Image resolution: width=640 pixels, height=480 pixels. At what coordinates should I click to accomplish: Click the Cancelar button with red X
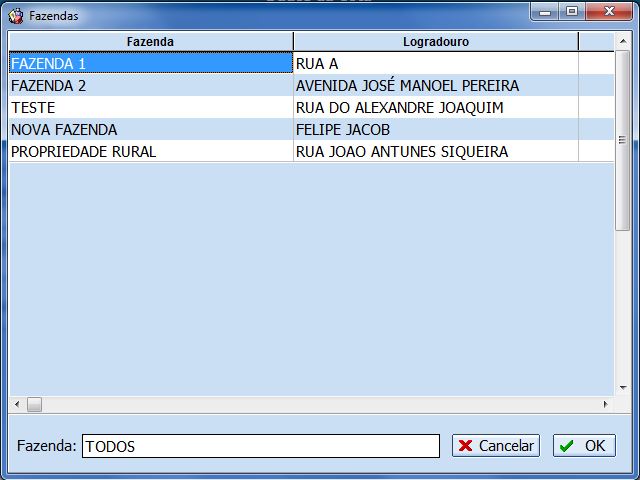click(495, 446)
